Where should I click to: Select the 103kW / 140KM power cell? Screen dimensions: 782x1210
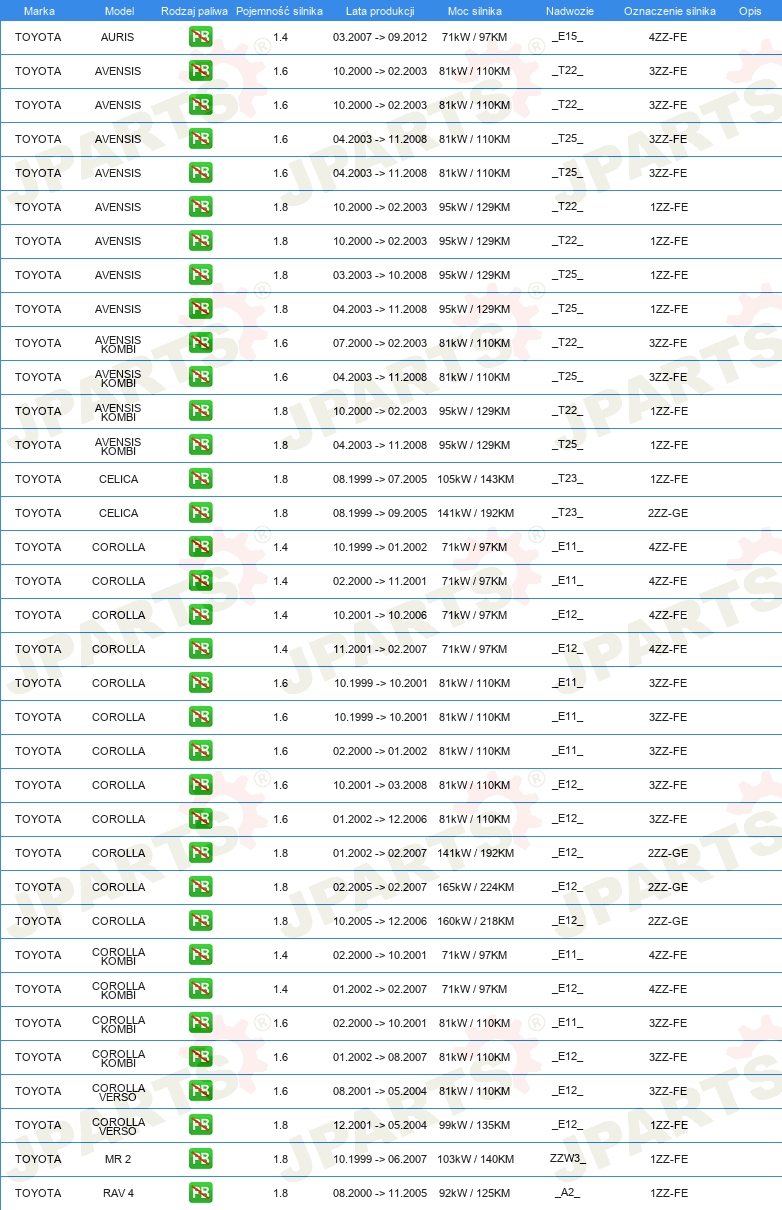pos(475,1159)
